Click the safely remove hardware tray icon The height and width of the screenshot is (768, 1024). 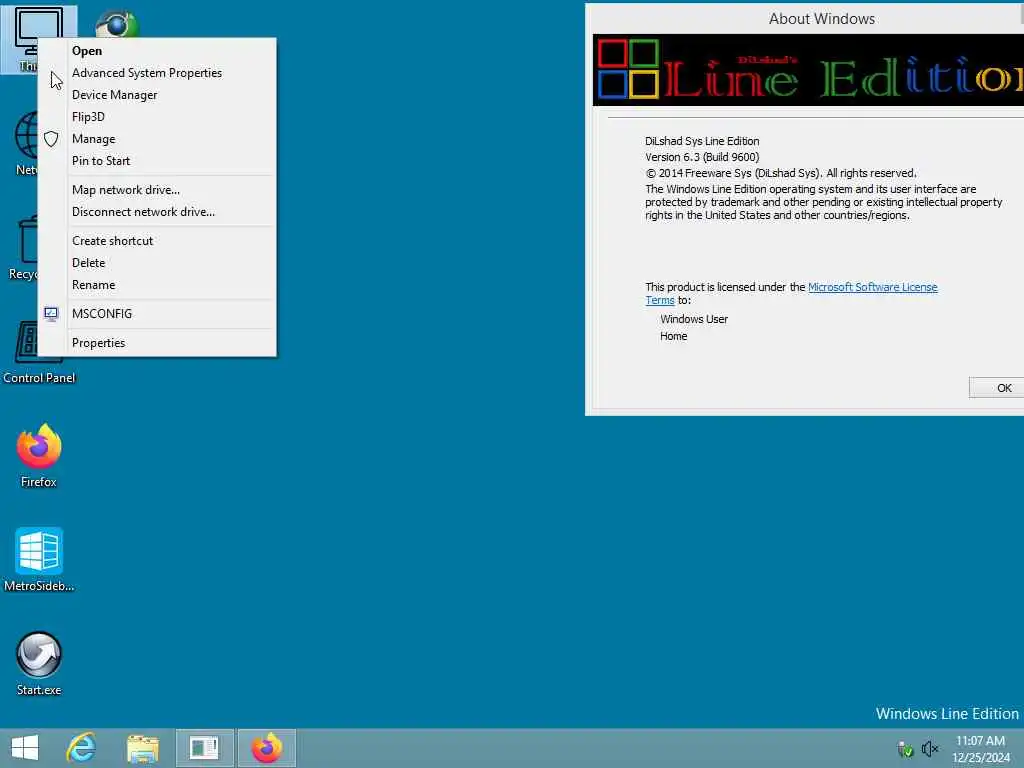pos(905,749)
